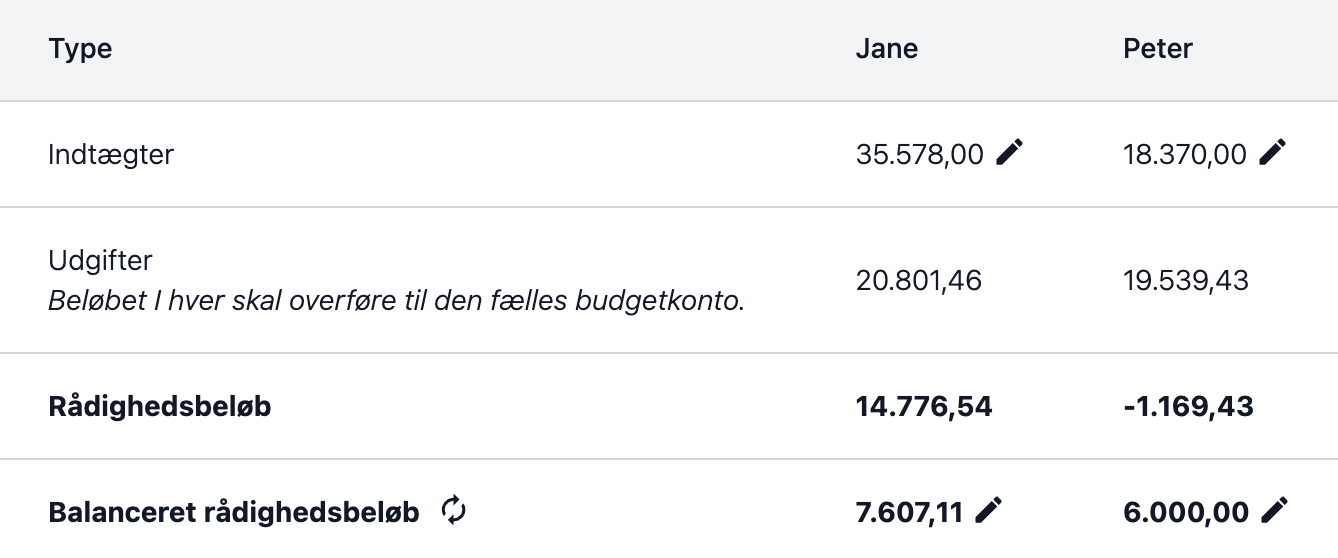
Task: Click Peter's balanced amount 6.000,00
Action: point(1186,513)
